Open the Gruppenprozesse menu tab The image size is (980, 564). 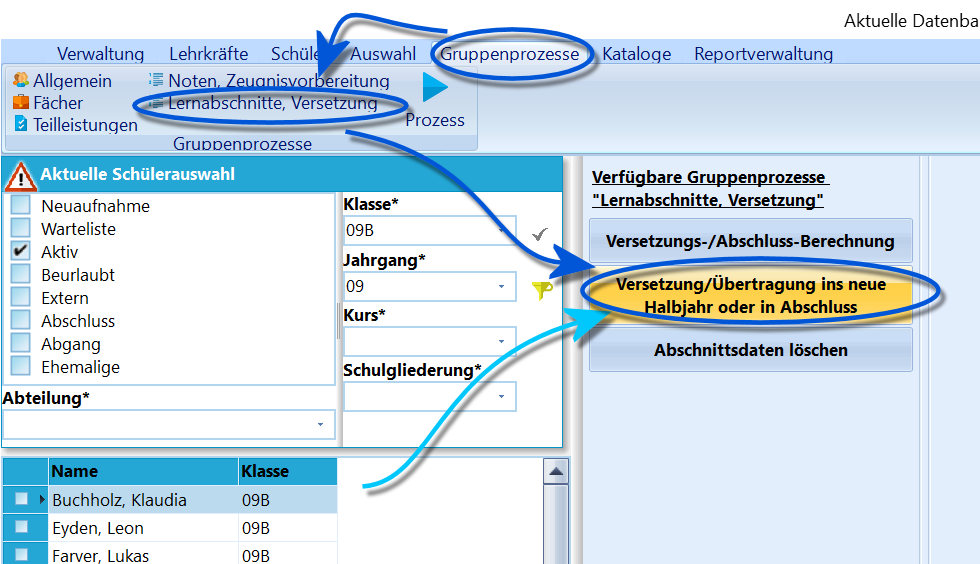click(x=509, y=54)
